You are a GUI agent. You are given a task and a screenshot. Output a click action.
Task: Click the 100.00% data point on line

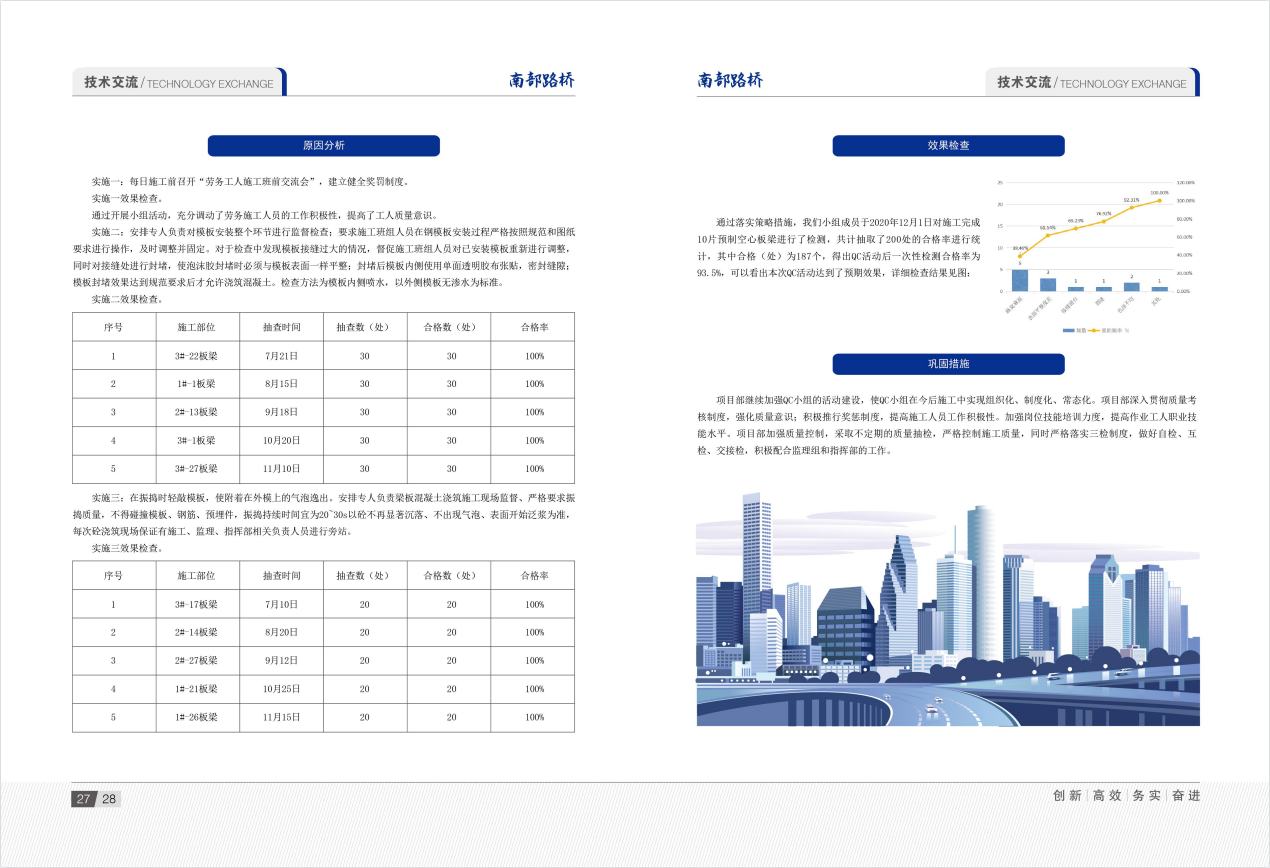[x=1160, y=200]
